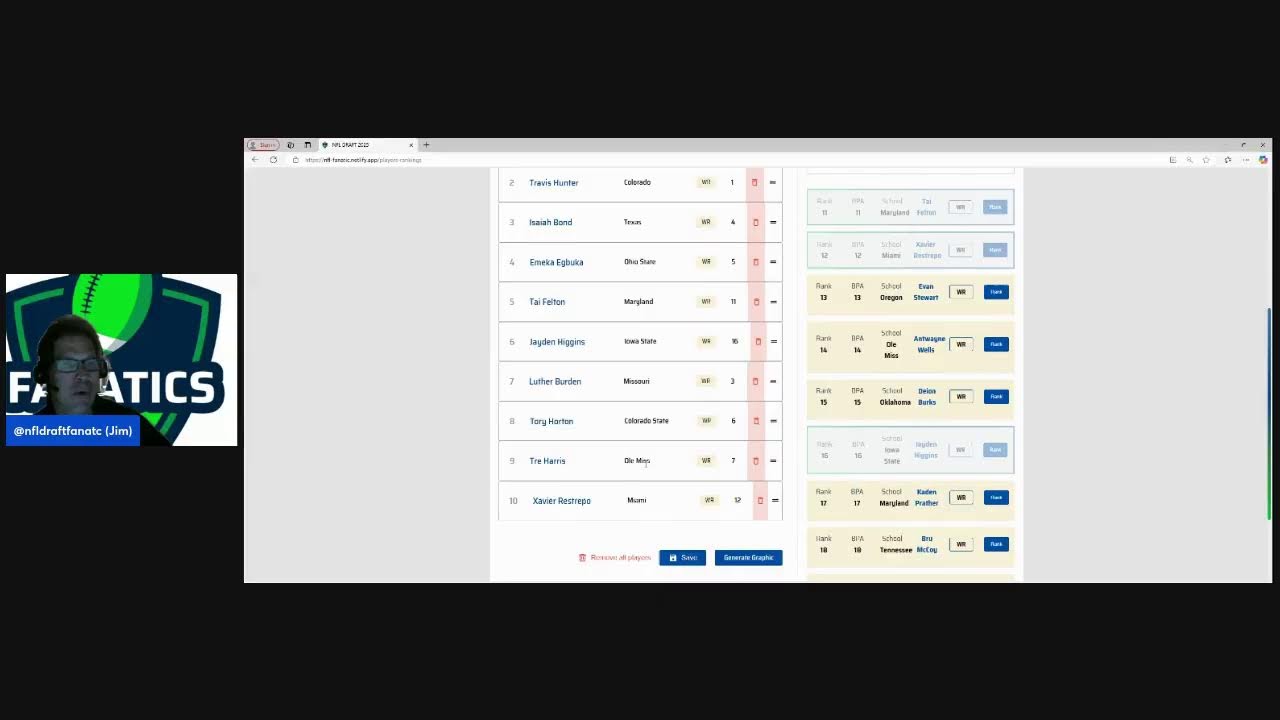Screen dimensions: 1280x720
Task: Click the Ohio State school text
Action: (640, 262)
